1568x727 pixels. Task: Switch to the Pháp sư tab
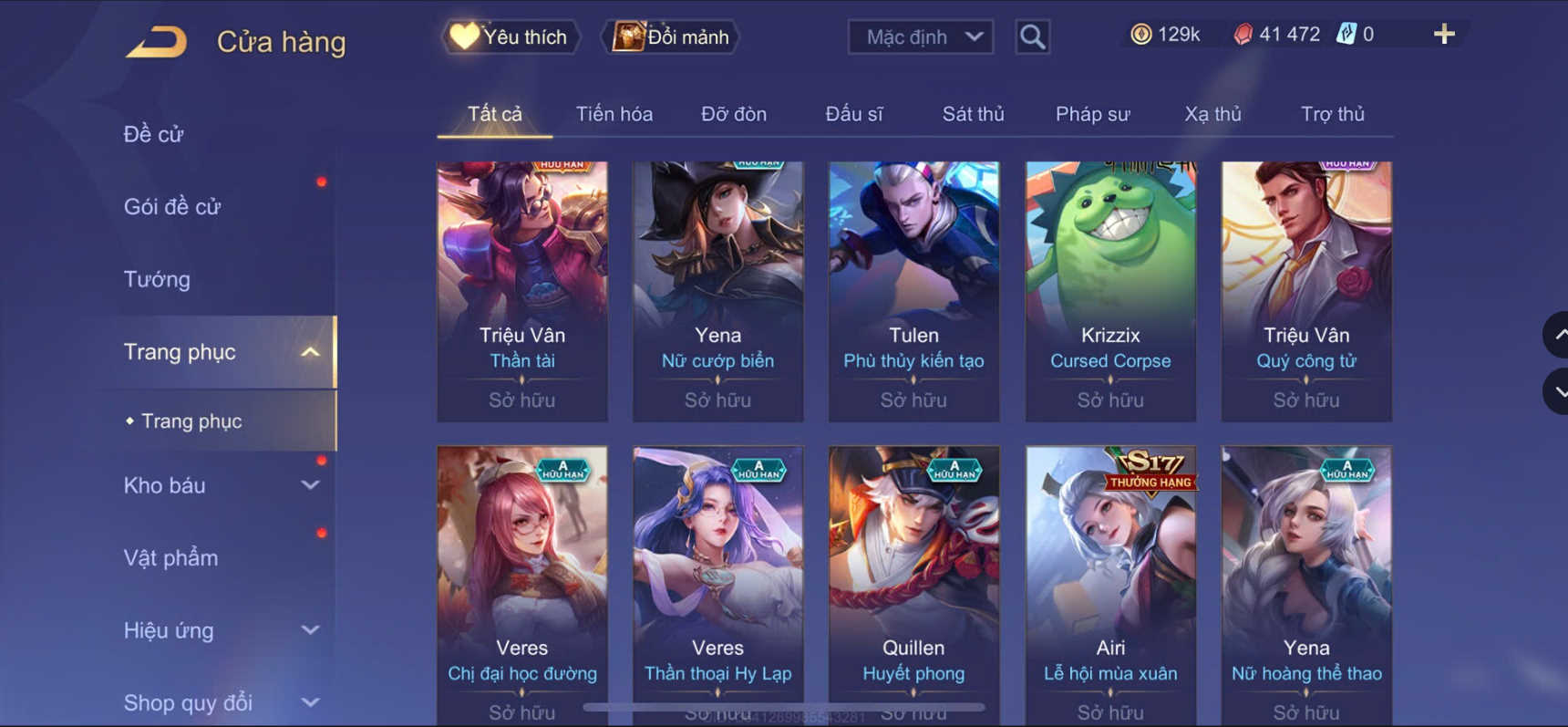[x=1092, y=114]
